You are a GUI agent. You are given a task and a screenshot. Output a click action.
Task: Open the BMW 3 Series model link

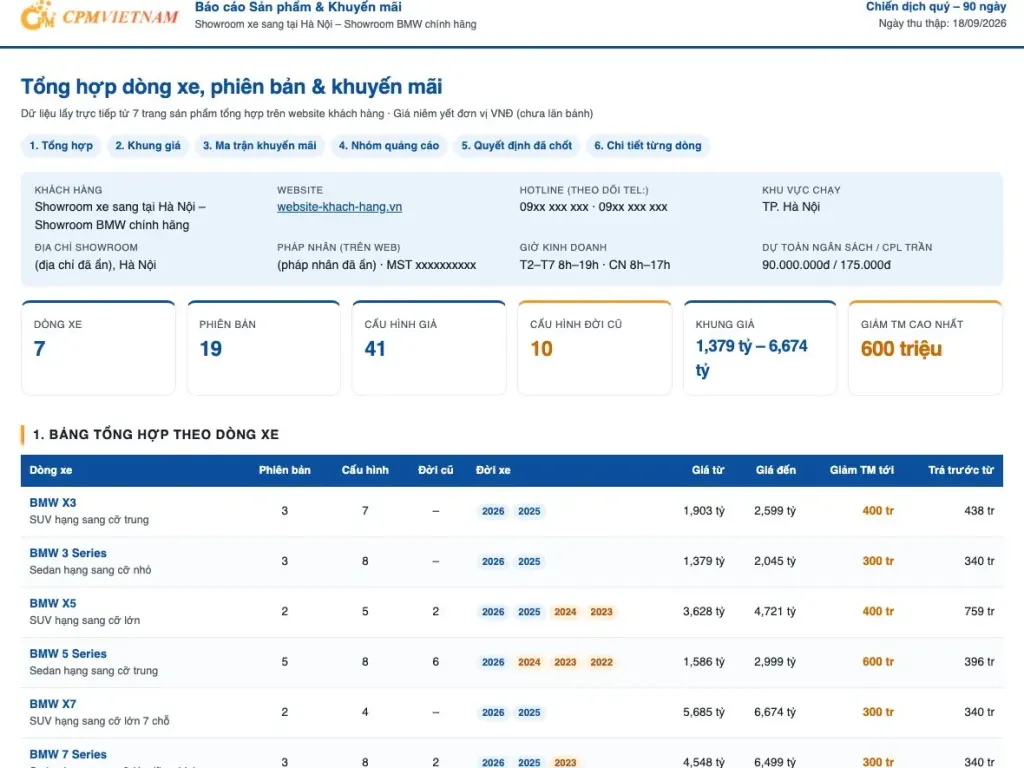(x=68, y=553)
